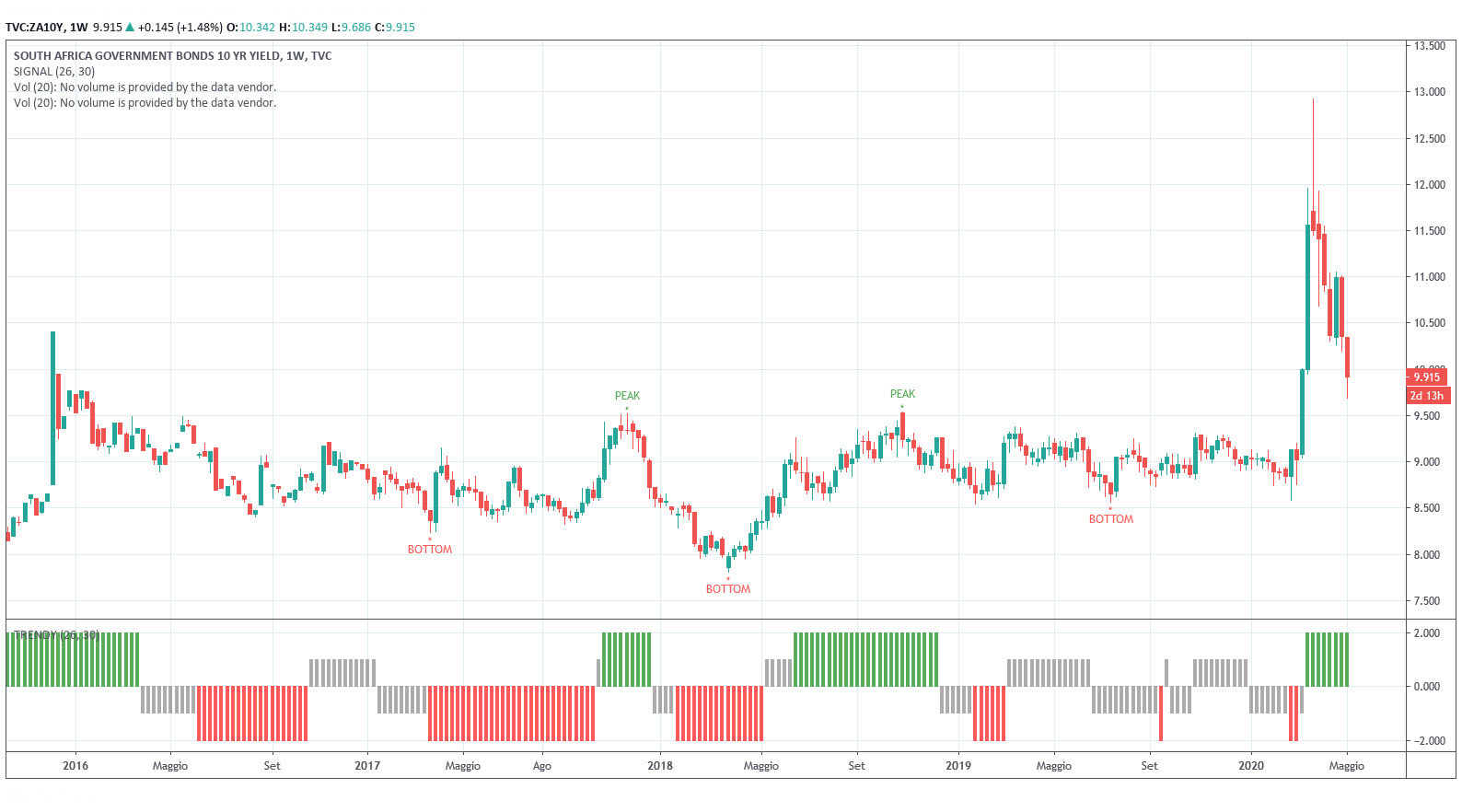
Task: Click the 8.500 price axis label
Action: tap(1427, 508)
